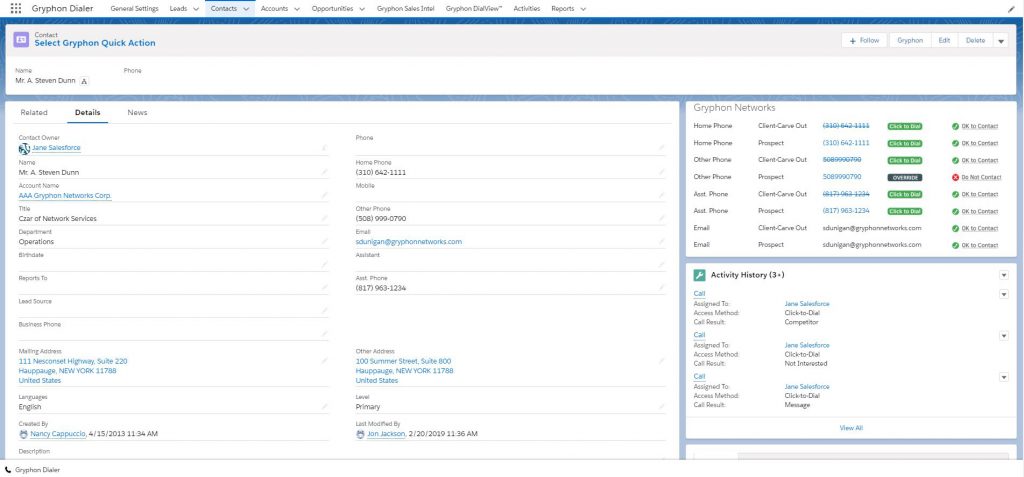Click the OVERRIDE button for Other Phone
The height and width of the screenshot is (477, 1024).
click(904, 177)
